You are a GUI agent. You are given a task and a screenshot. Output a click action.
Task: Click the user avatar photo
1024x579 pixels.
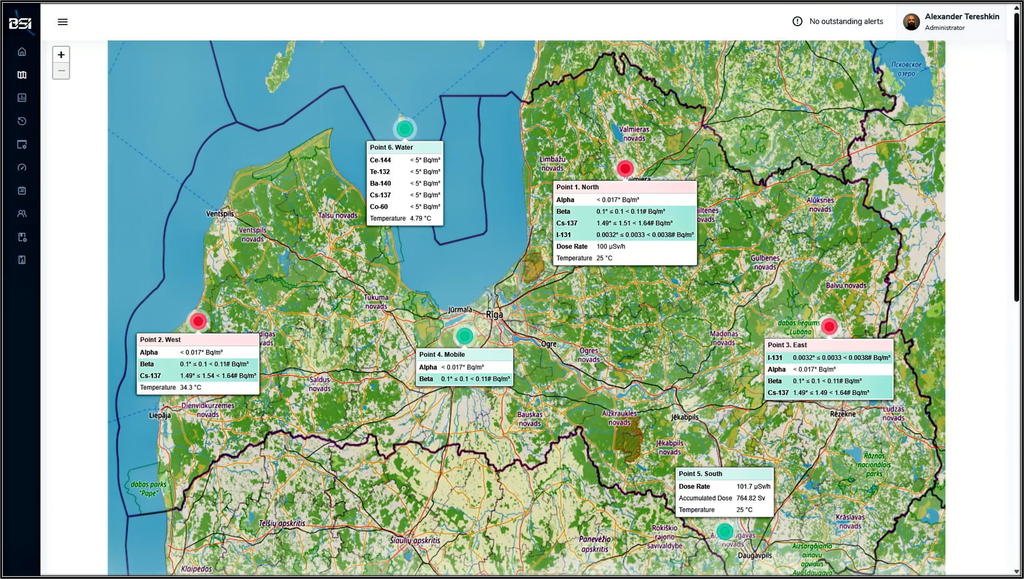(x=911, y=21)
